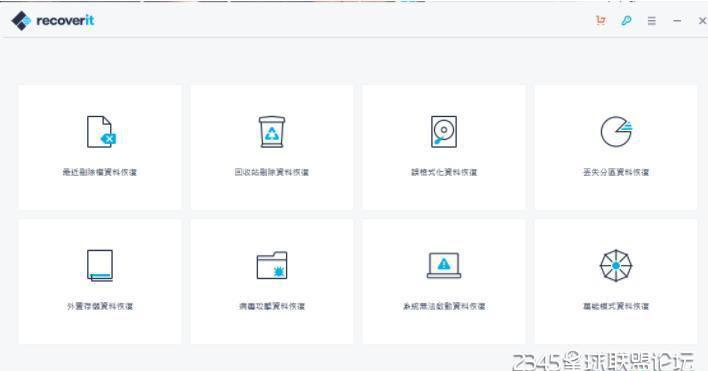Open recently deleted files recovery icon

(x=101, y=132)
